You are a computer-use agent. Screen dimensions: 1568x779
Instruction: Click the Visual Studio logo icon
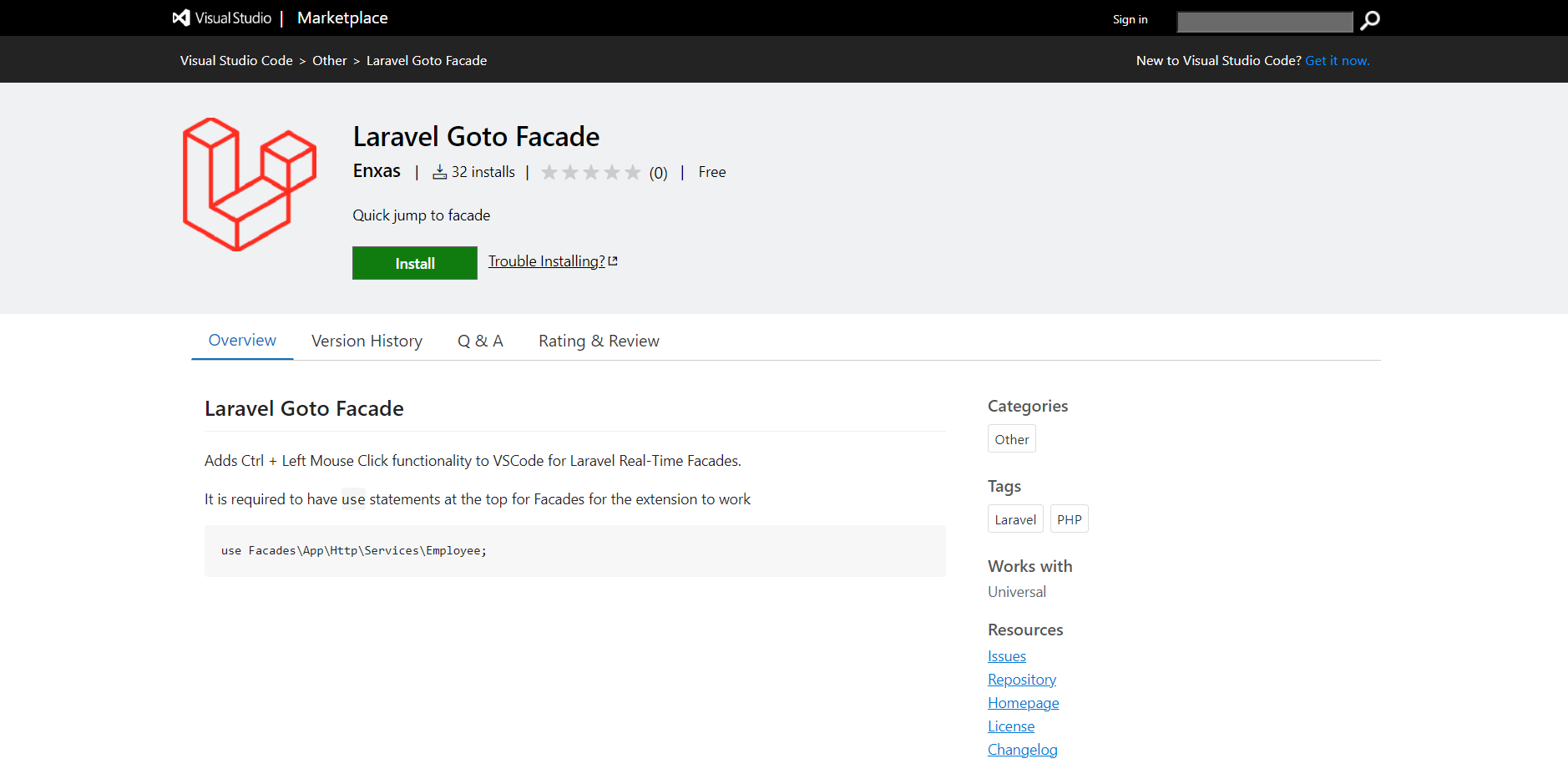(181, 18)
